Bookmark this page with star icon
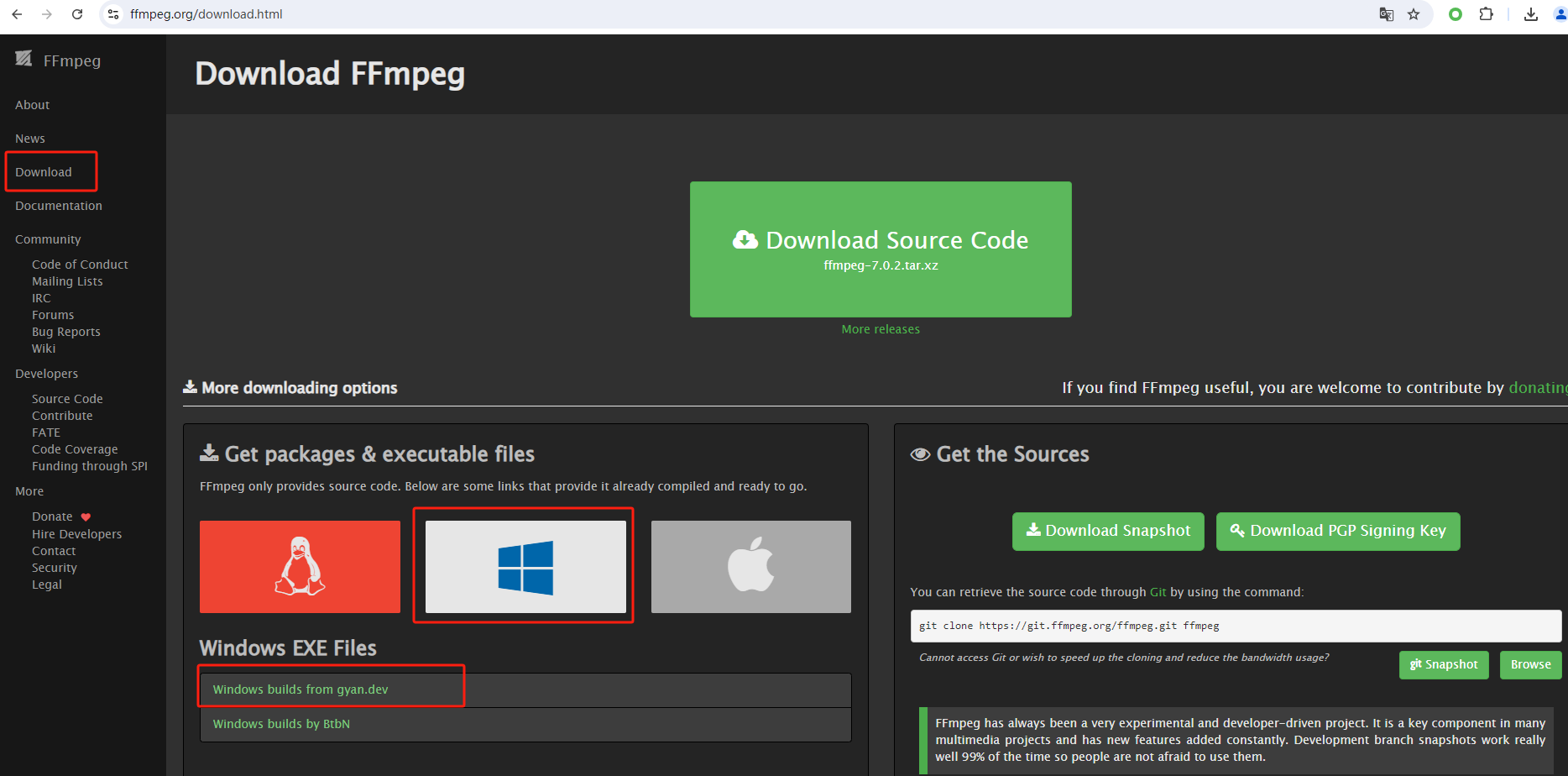The image size is (1568, 776). [x=1414, y=14]
